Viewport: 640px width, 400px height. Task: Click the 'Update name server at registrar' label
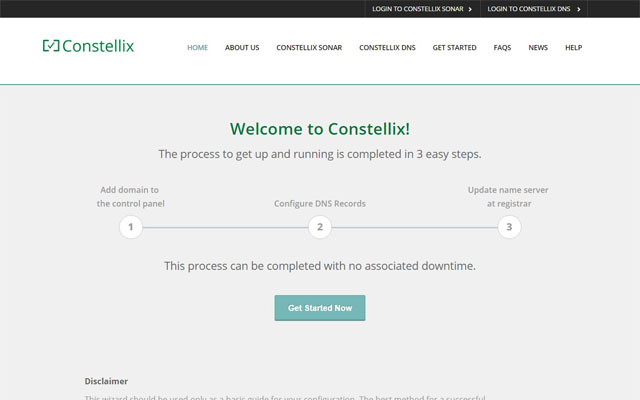click(509, 197)
